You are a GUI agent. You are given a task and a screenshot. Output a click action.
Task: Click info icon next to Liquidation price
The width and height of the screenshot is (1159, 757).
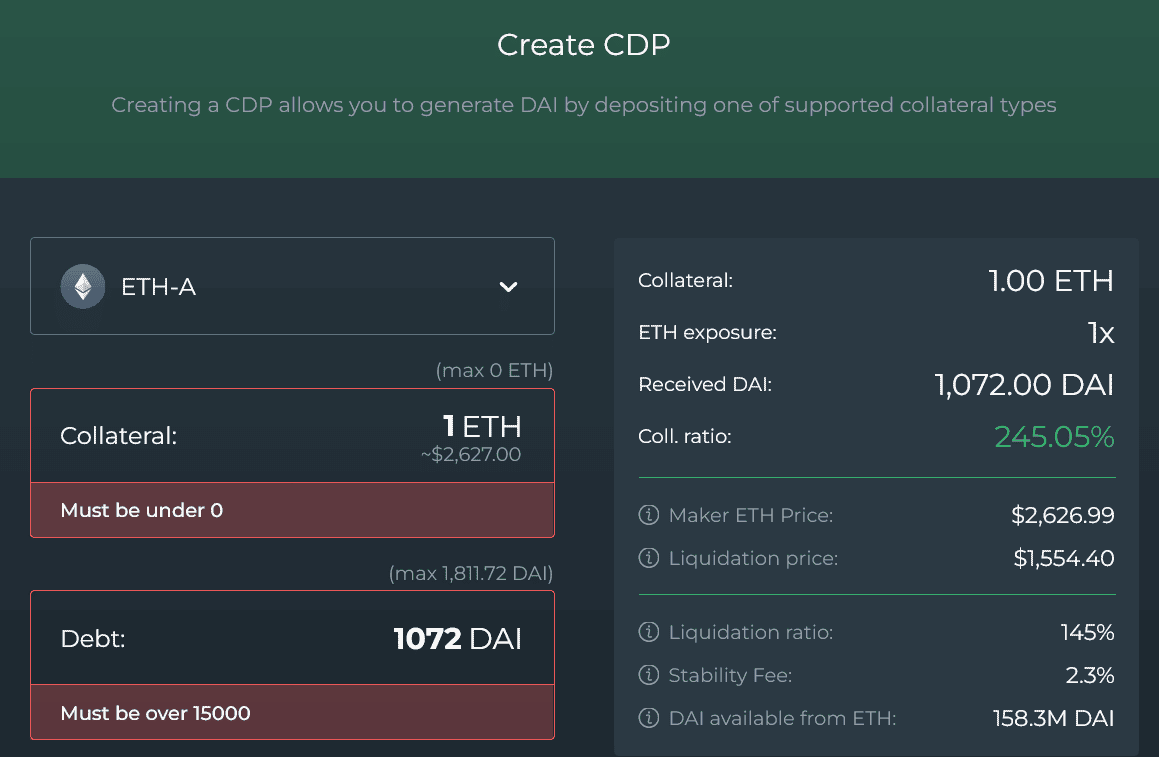[648, 557]
